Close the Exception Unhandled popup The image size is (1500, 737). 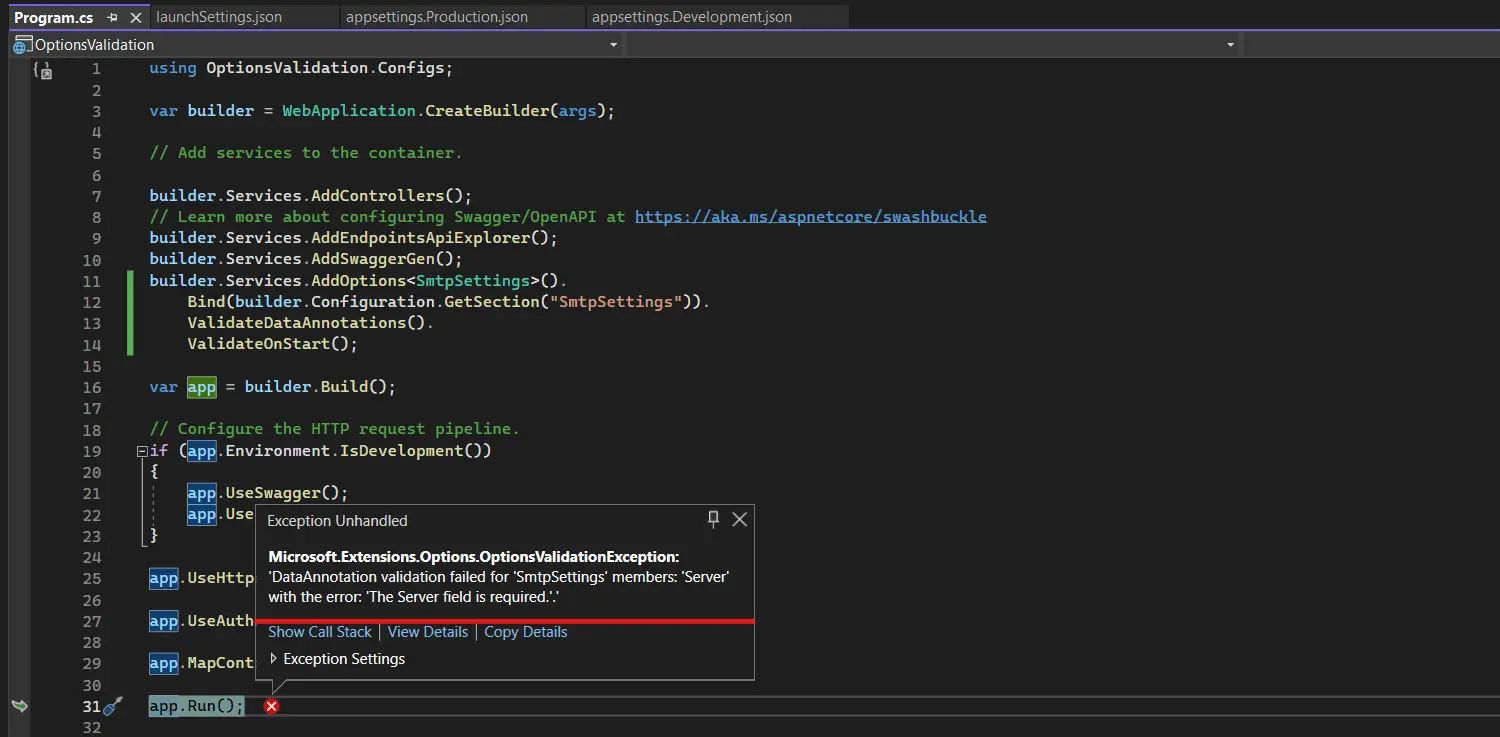pyautogui.click(x=739, y=519)
